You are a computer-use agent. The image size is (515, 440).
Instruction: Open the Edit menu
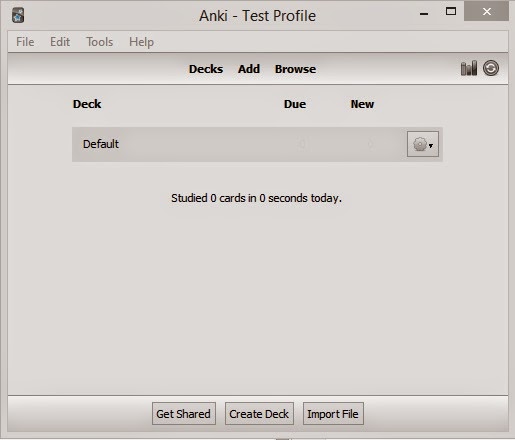tap(60, 42)
